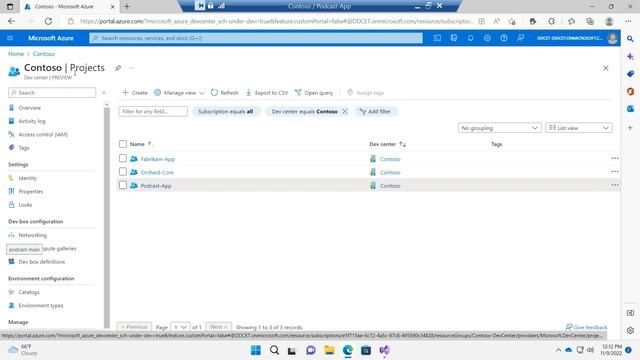The image size is (640, 360).
Task: Click the Give feedback link
Action: point(586,327)
